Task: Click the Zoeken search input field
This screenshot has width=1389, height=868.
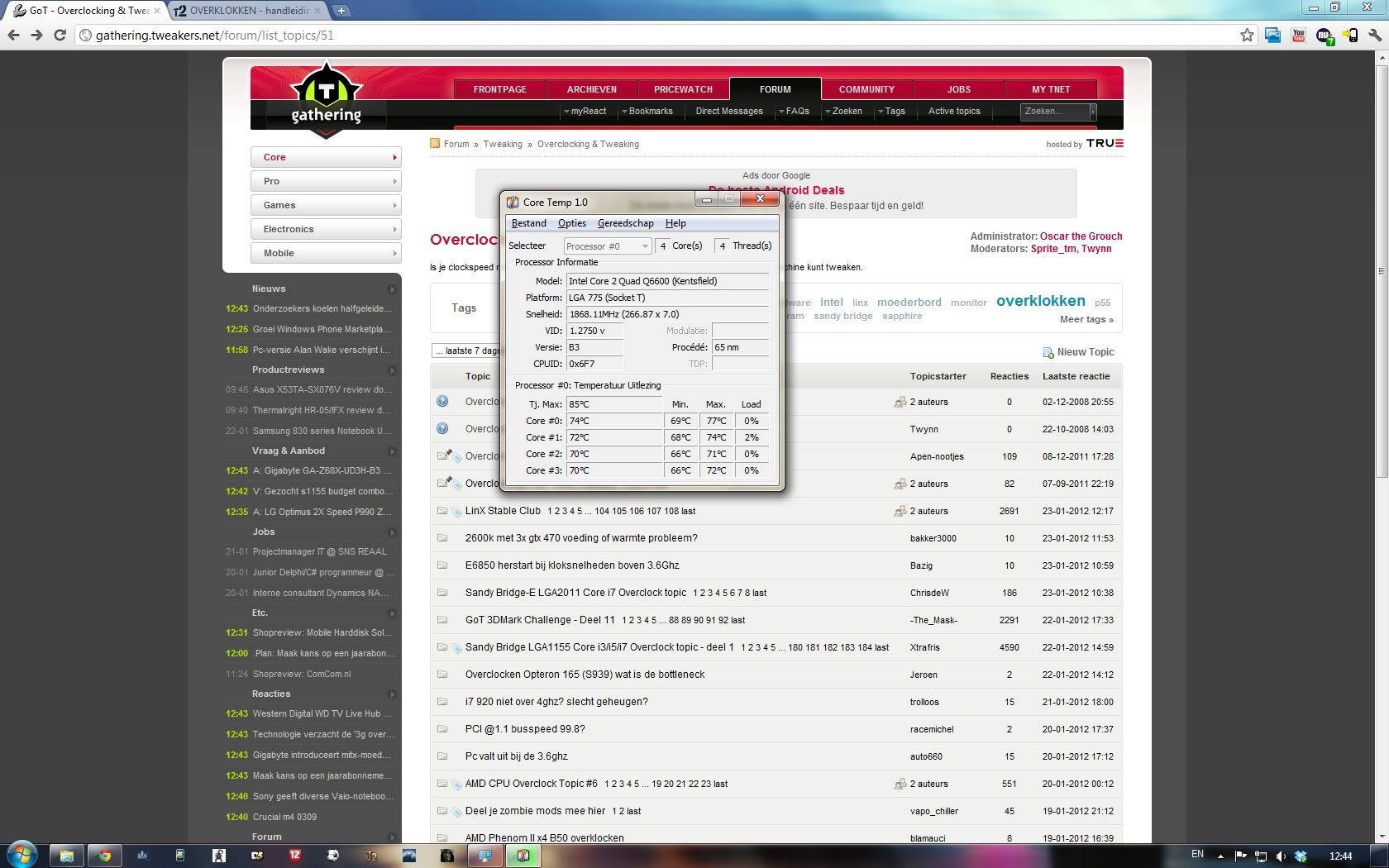Action: pos(1056,111)
